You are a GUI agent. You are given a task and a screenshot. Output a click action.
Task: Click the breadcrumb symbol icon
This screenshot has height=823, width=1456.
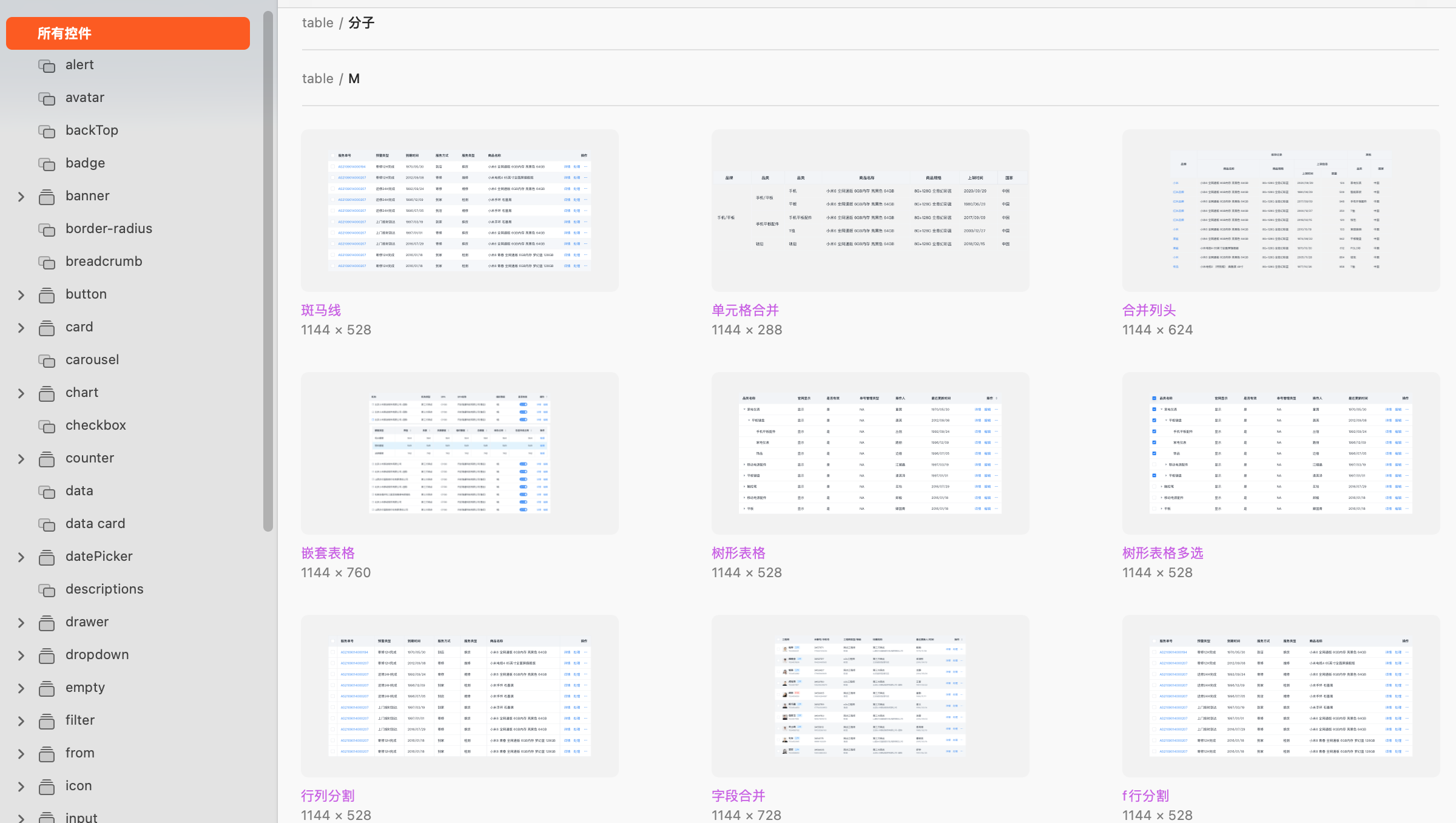(x=47, y=262)
